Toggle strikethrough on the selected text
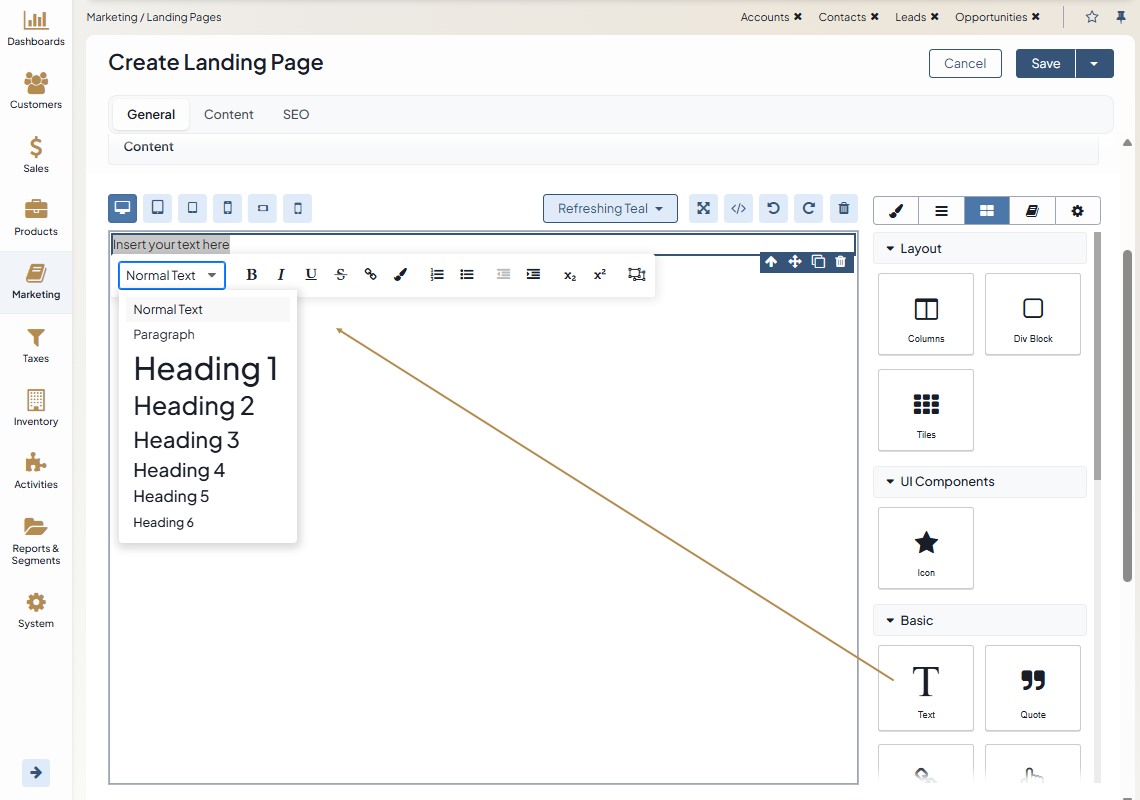The image size is (1140, 800). point(341,275)
